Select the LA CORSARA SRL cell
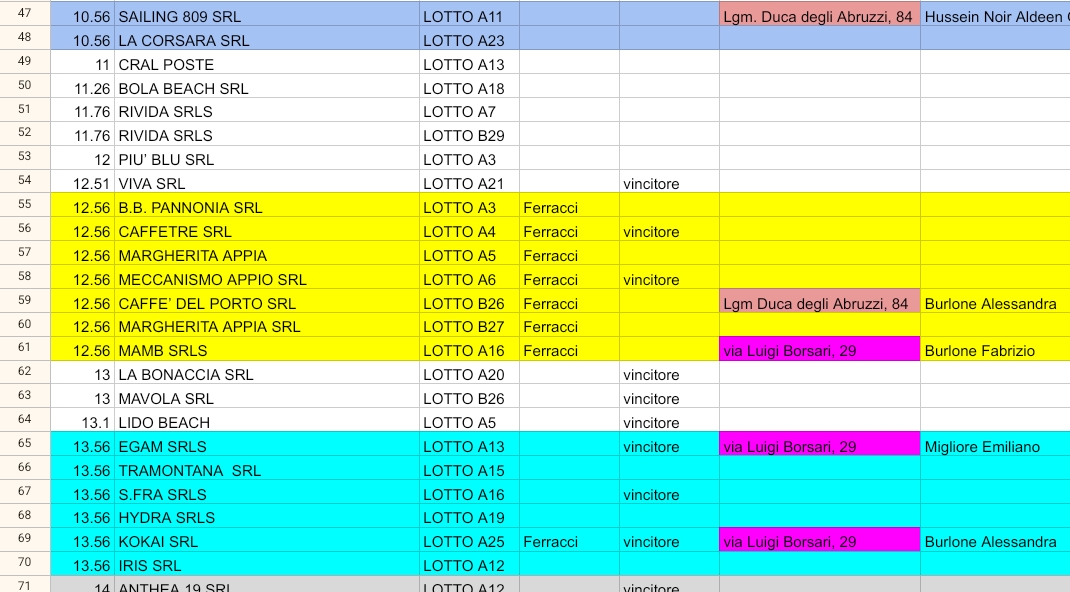The width and height of the screenshot is (1070, 592). 266,41
